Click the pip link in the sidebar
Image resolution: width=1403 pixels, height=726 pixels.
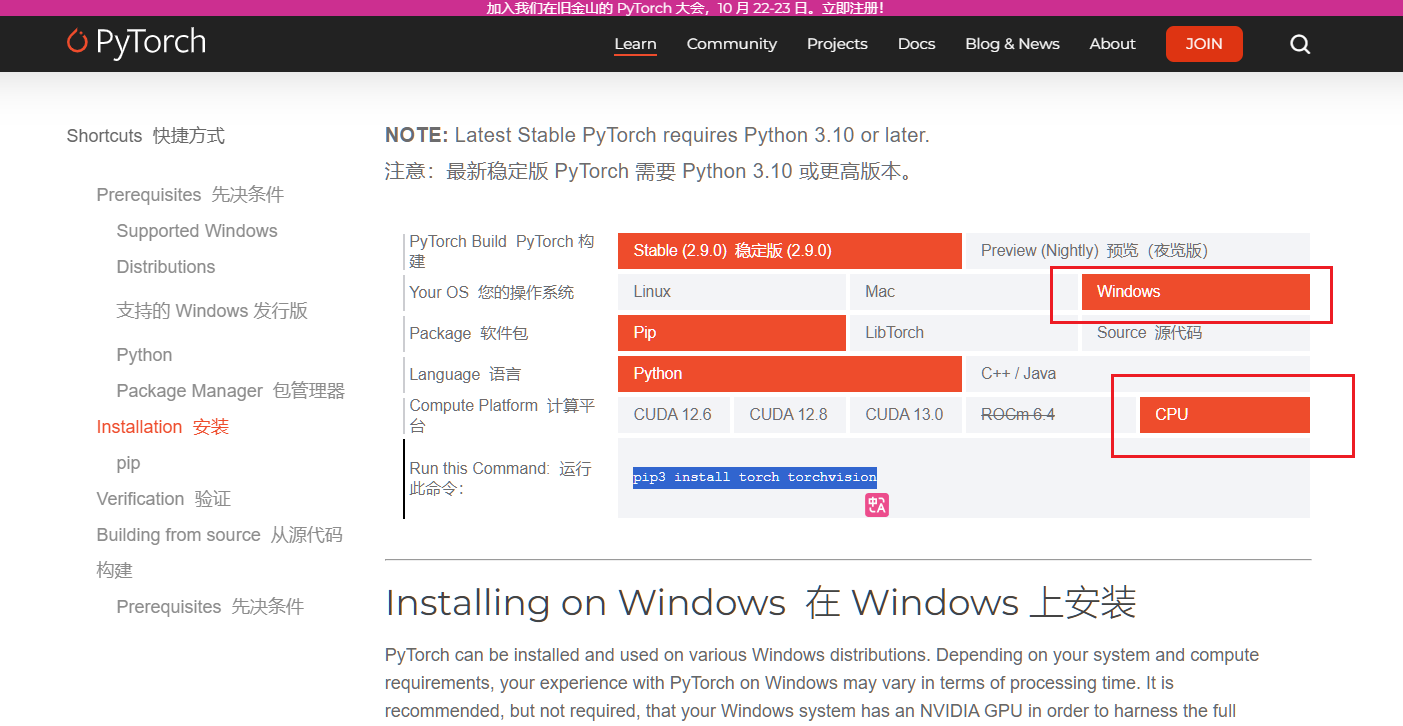point(128,462)
